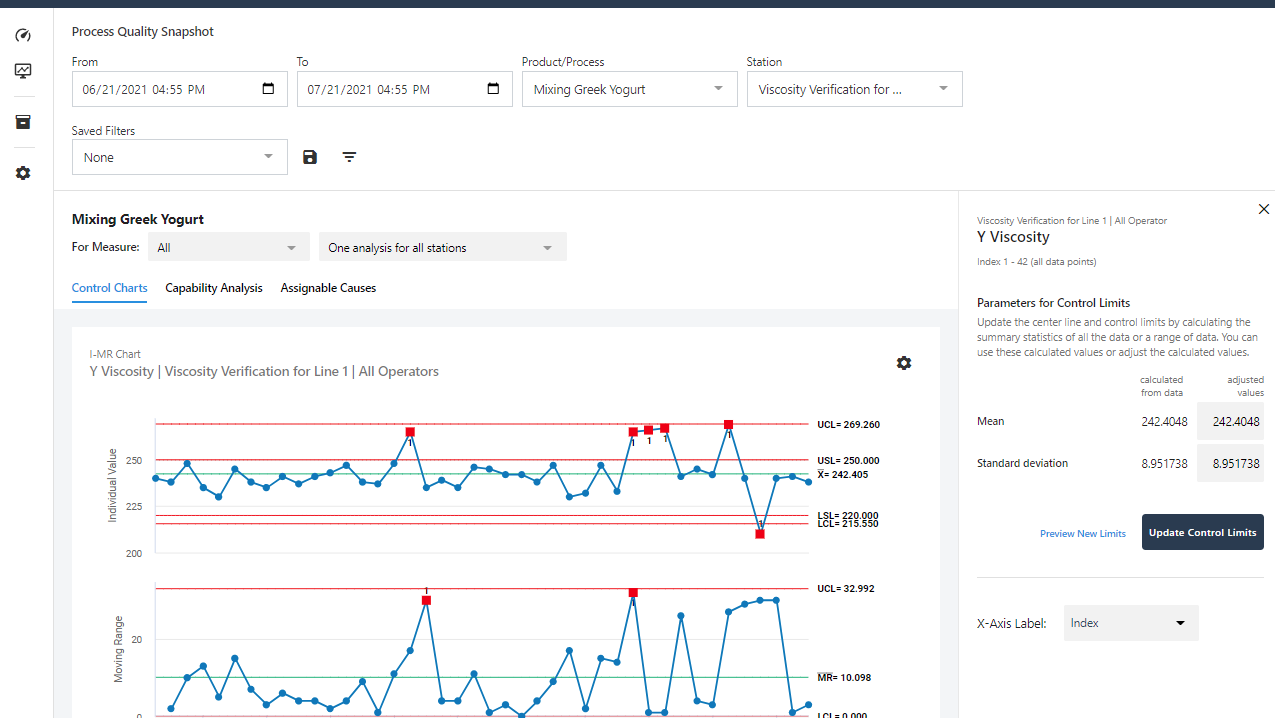Close the Y Viscosity parameters panel
Screen dimensions: 1275x718
pos(1263,209)
